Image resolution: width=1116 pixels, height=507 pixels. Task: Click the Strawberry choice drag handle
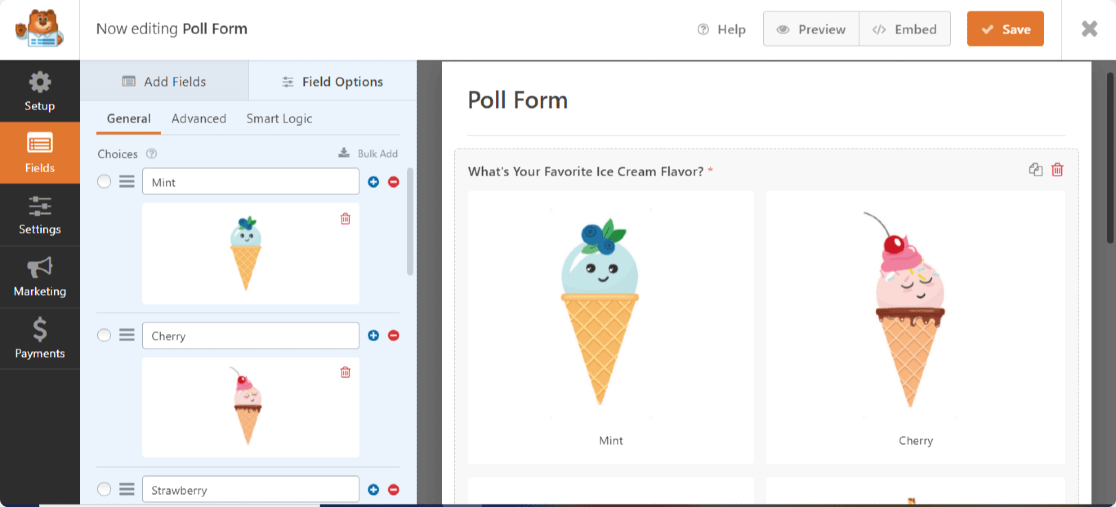(127, 489)
